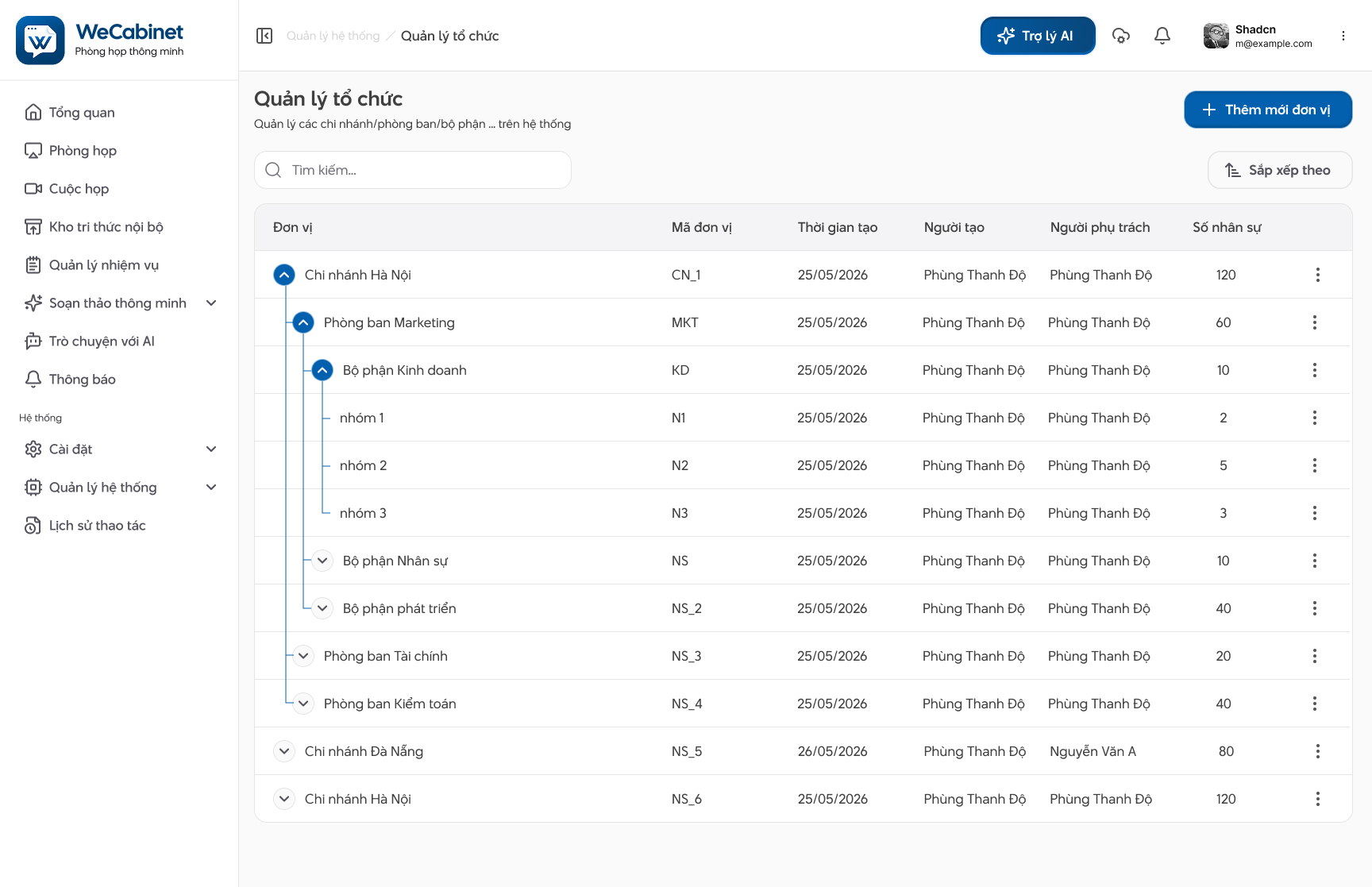Open row actions for Phòng ban Marketing
1372x887 pixels.
tap(1315, 322)
